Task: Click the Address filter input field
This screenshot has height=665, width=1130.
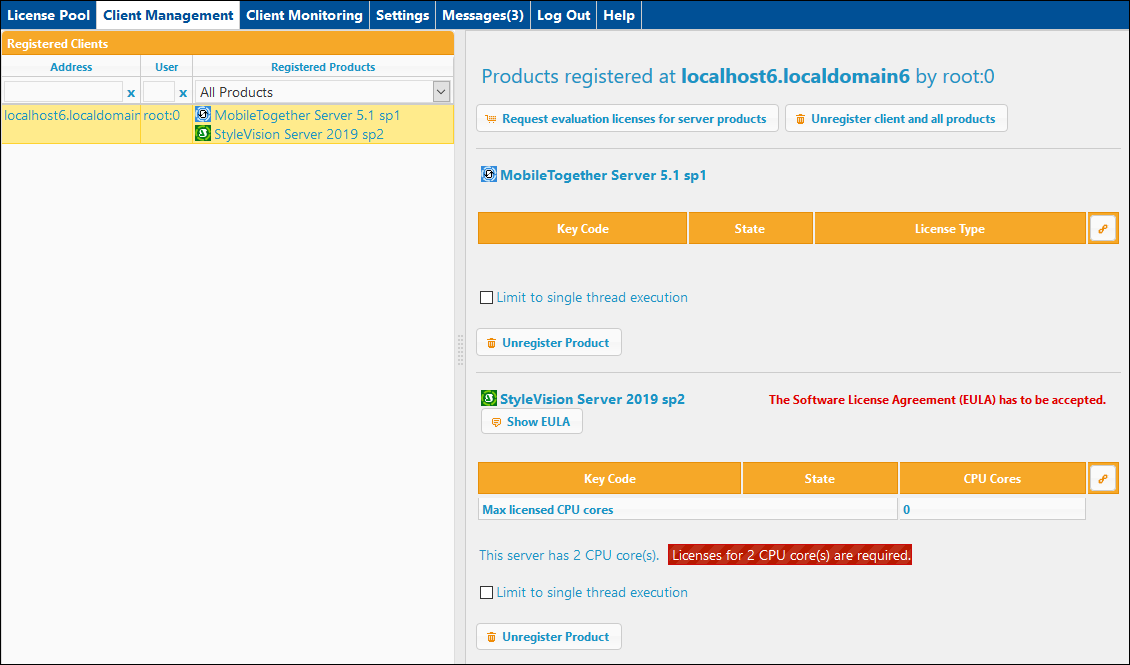Action: tap(63, 92)
